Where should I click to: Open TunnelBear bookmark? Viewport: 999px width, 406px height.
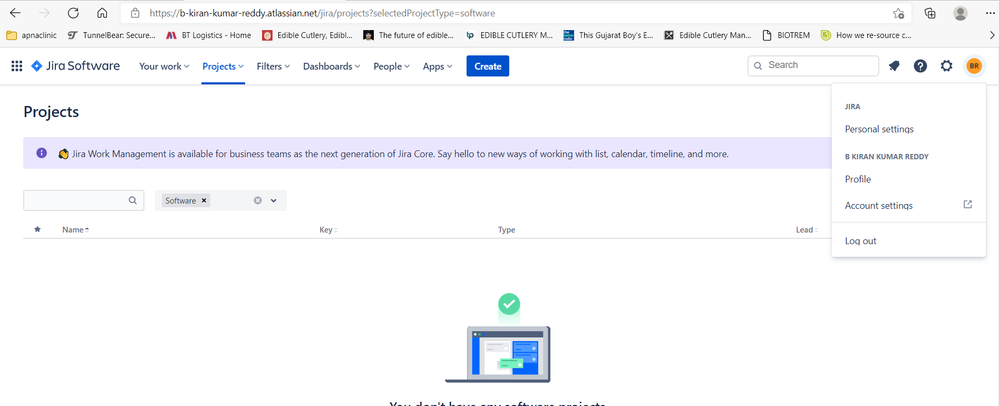111,36
